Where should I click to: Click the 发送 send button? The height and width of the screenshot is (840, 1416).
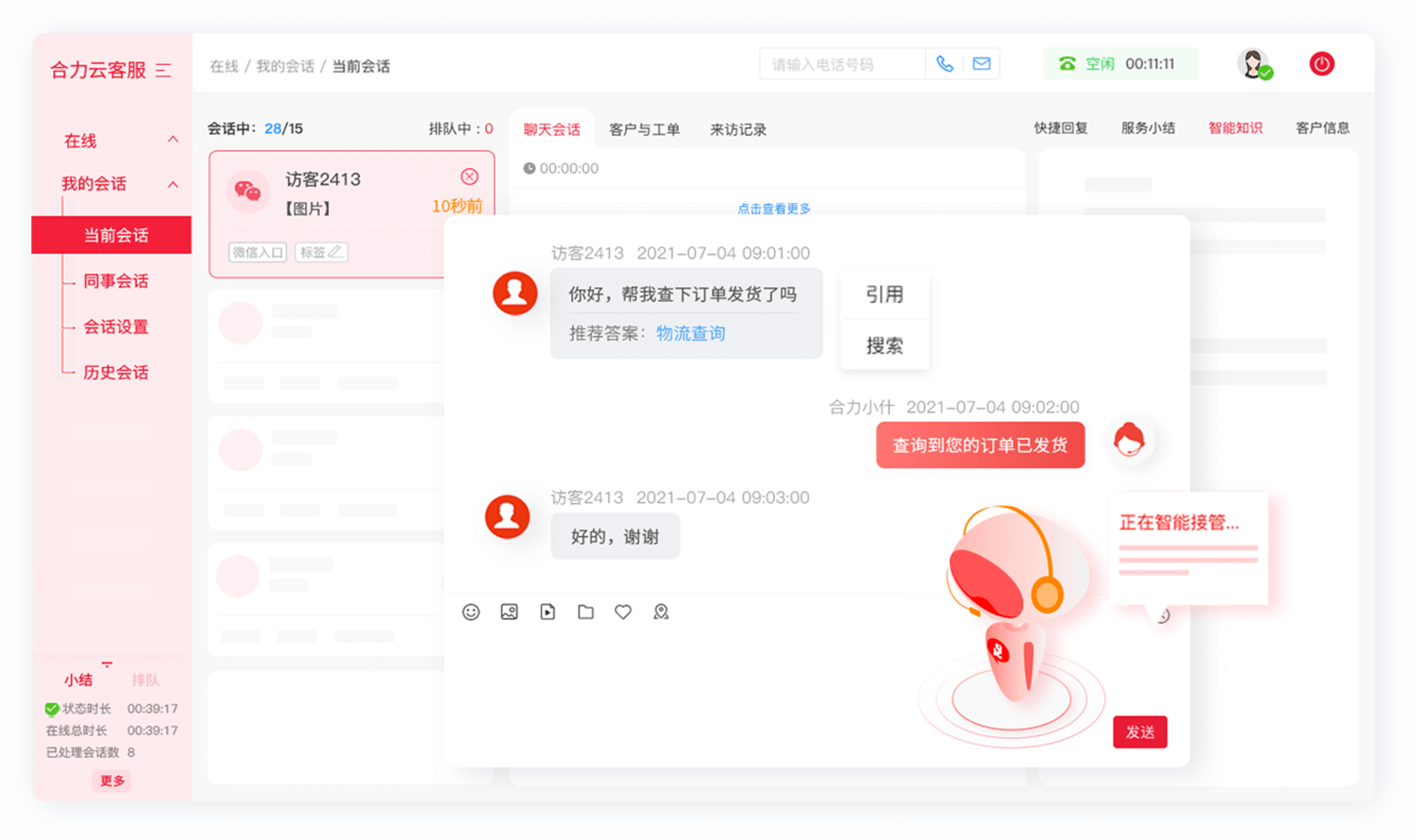pos(1139,731)
